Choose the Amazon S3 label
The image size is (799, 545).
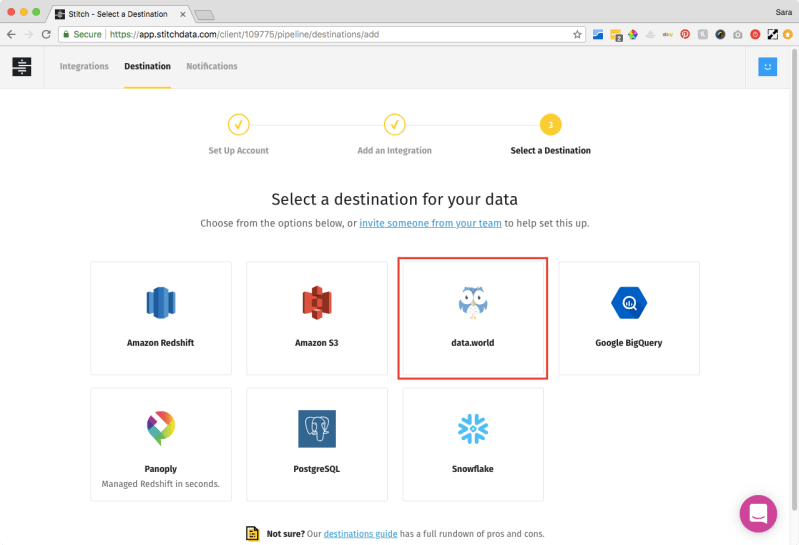[316, 343]
